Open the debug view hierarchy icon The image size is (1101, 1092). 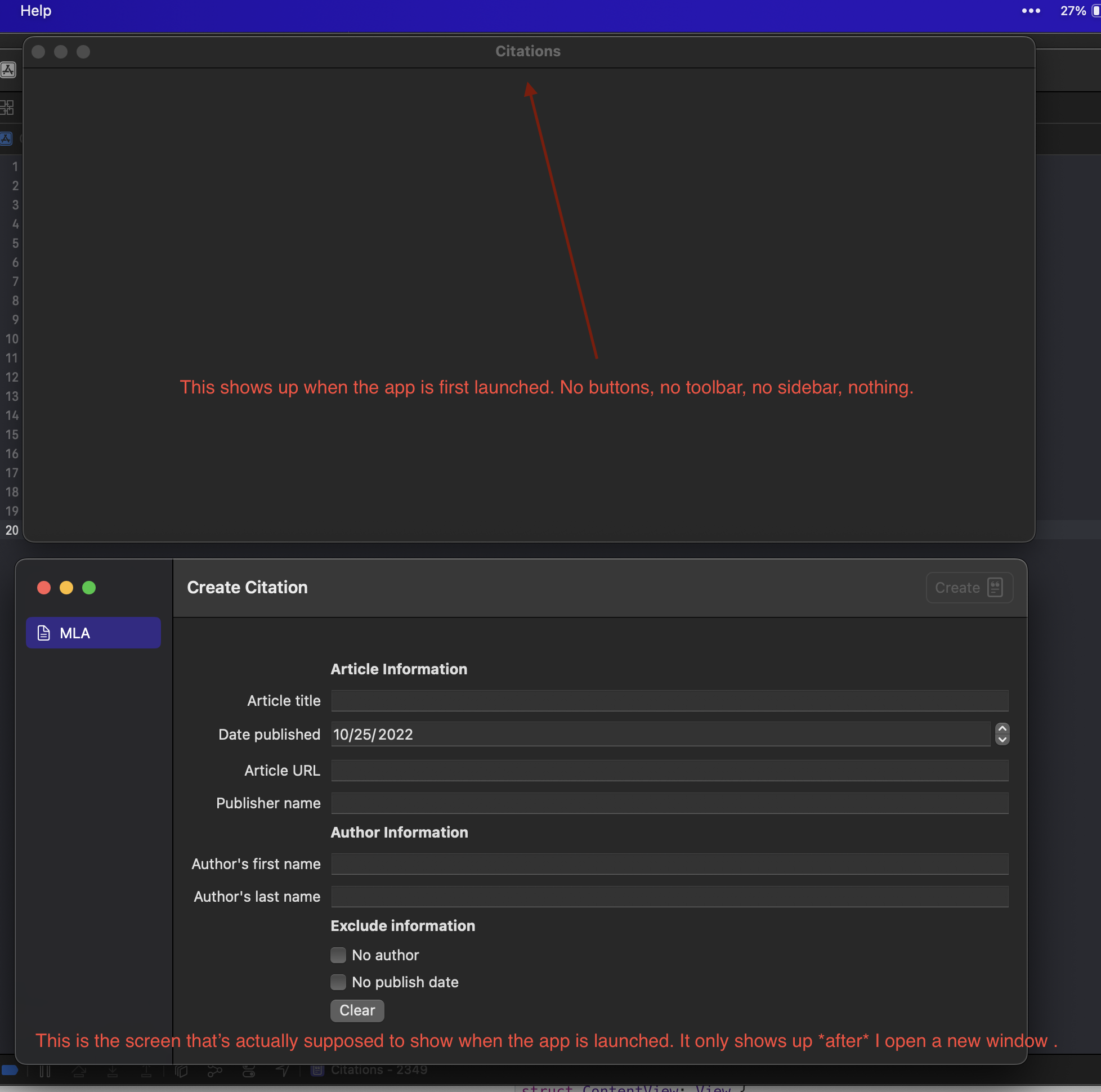click(181, 1072)
